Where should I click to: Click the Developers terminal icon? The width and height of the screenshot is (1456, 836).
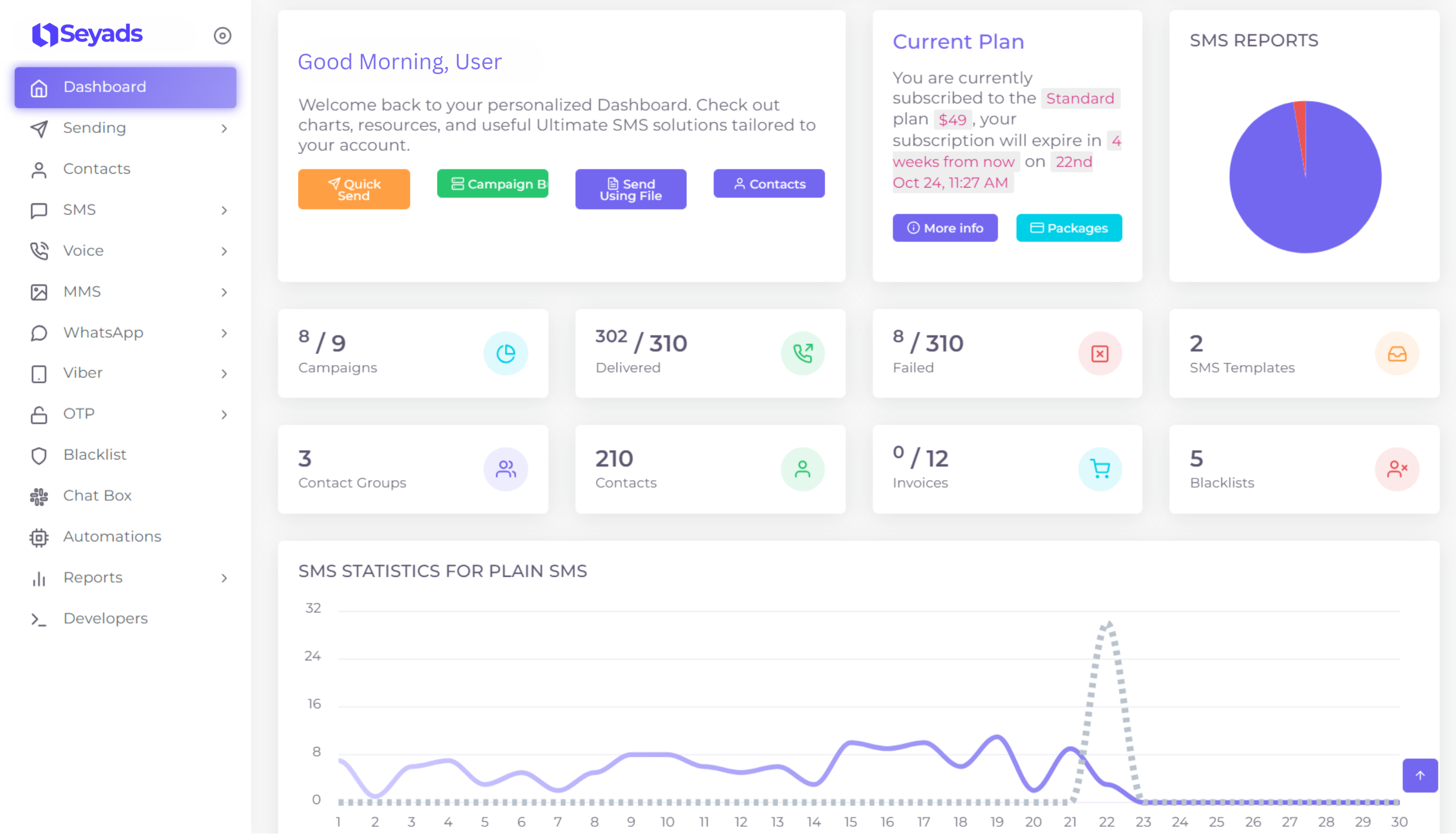pos(39,619)
